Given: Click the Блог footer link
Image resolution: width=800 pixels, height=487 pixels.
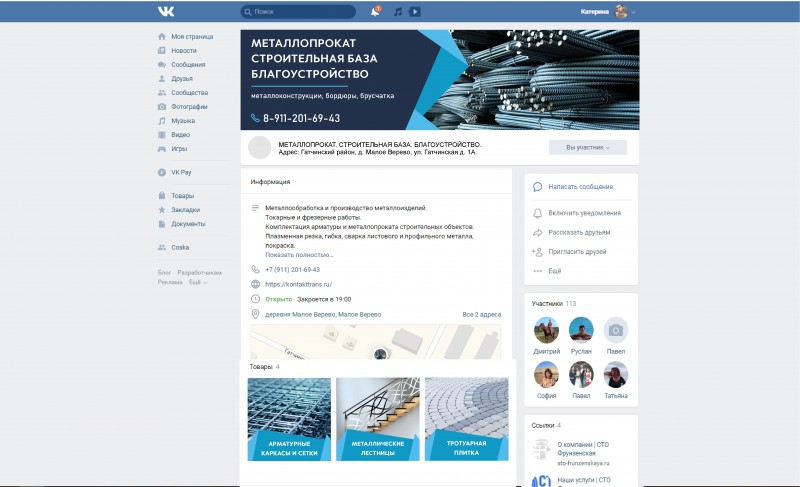Looking at the screenshot, I should 164,273.
